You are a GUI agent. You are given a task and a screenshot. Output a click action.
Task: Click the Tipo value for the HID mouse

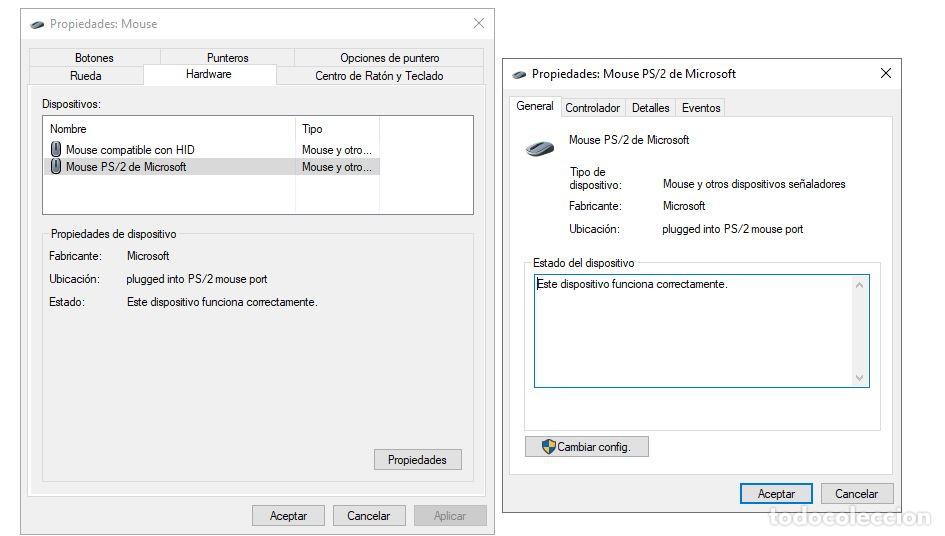pos(337,150)
